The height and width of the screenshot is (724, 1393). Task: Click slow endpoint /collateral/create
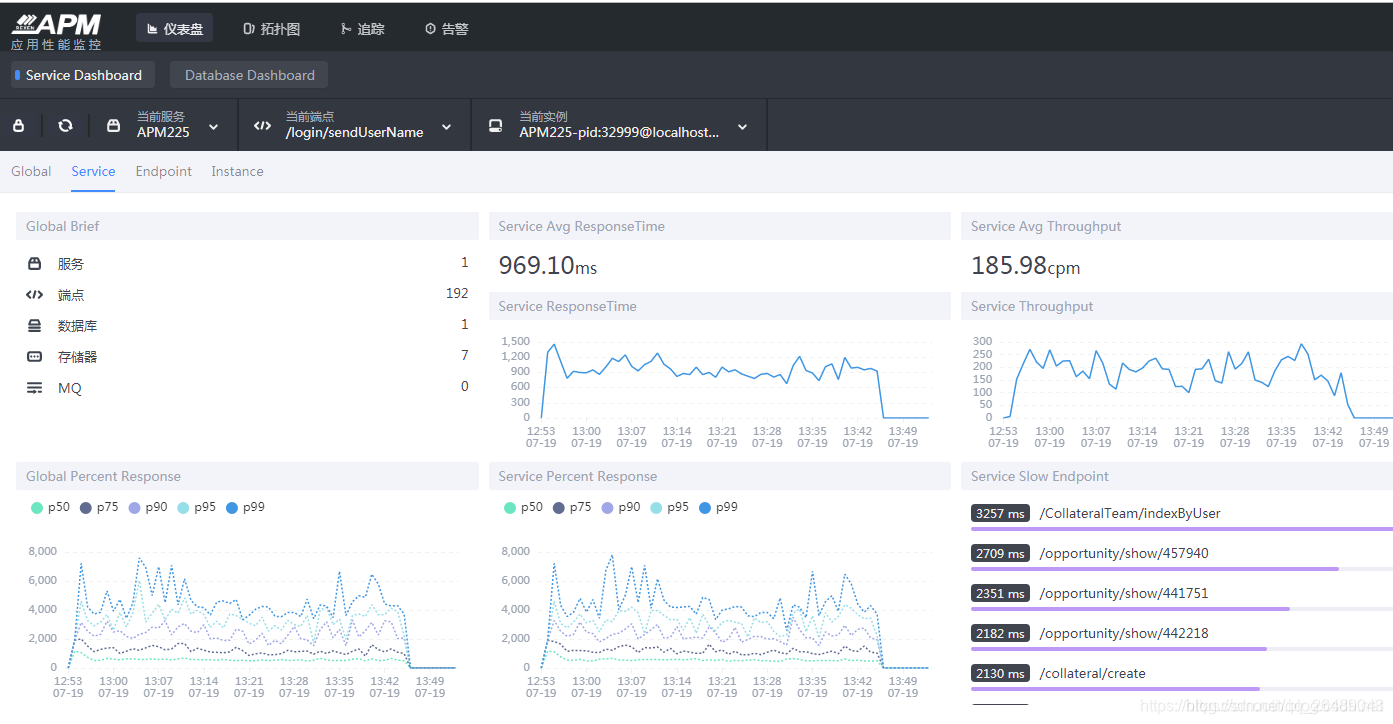(x=1092, y=673)
